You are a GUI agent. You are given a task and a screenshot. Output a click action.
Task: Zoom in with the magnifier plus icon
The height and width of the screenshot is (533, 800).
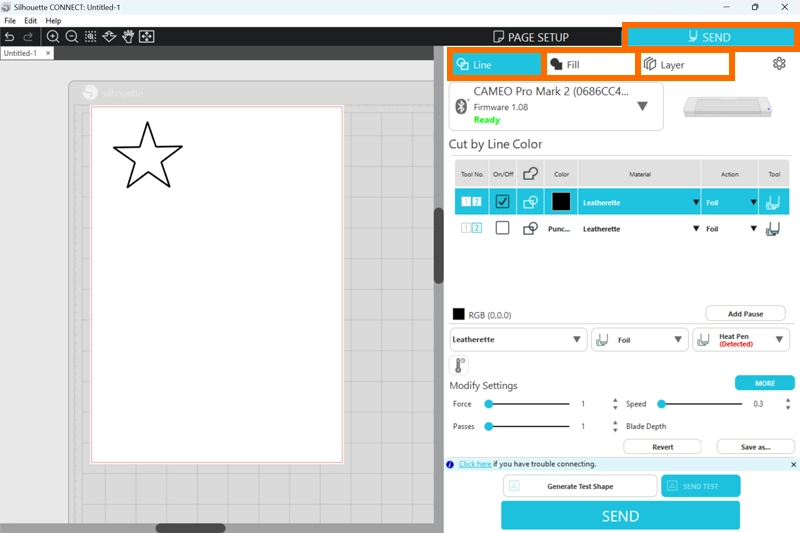(x=53, y=37)
